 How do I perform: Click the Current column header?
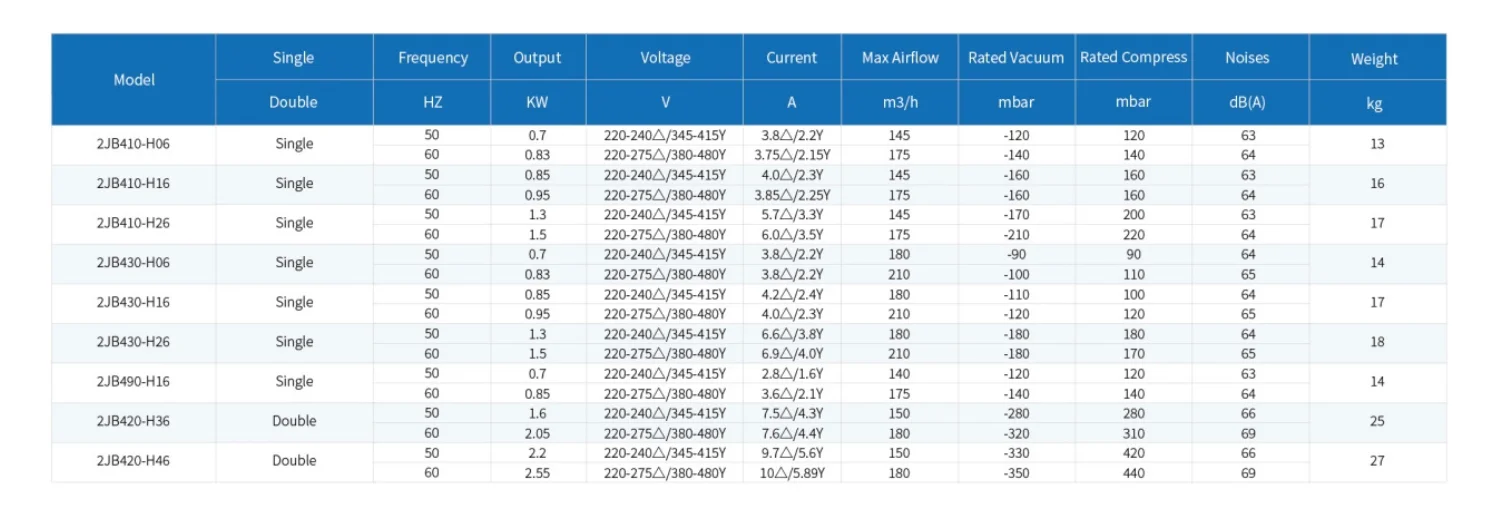pyautogui.click(x=791, y=58)
